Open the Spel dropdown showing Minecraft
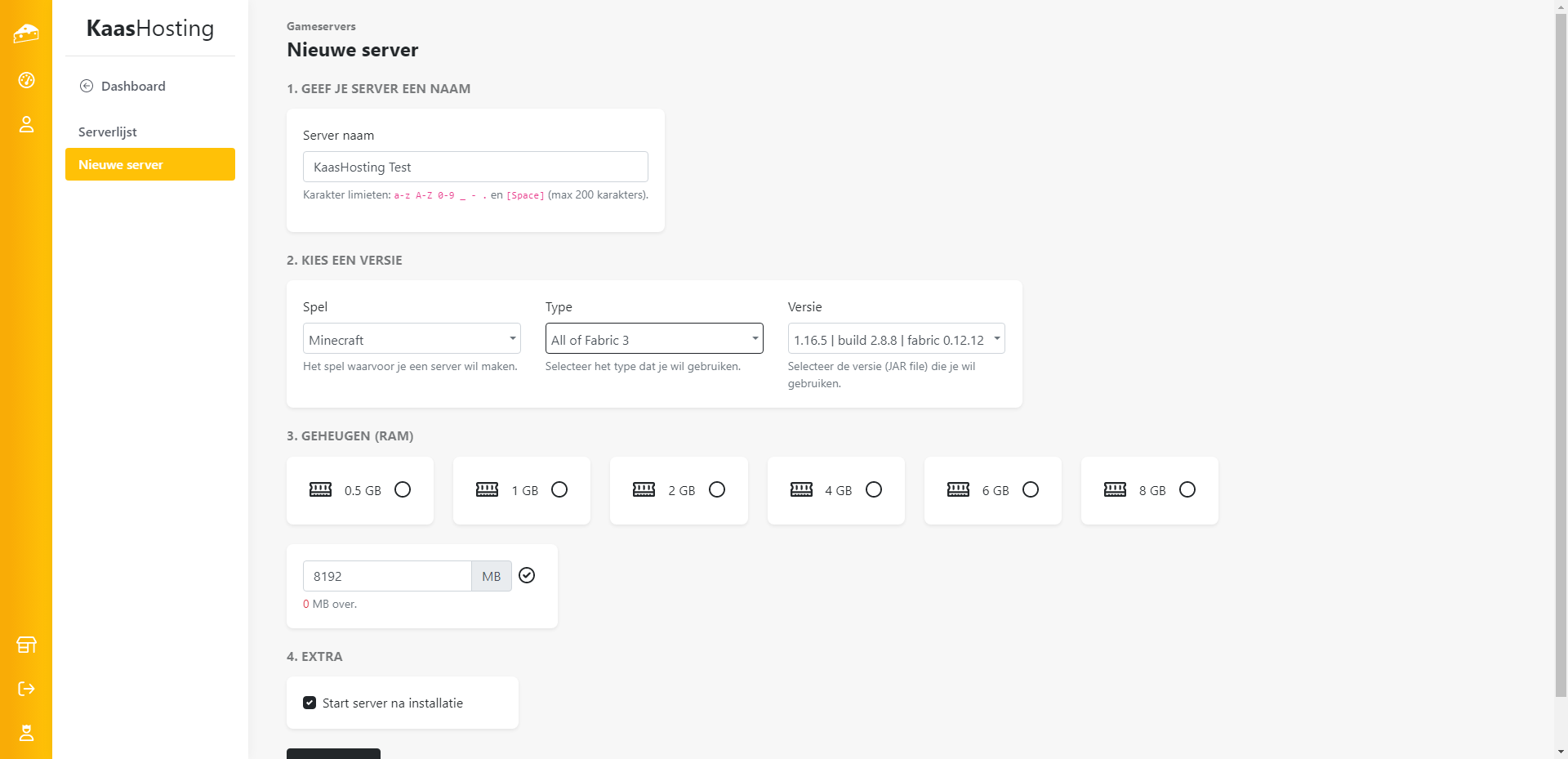This screenshot has height=759, width=1568. click(x=412, y=339)
